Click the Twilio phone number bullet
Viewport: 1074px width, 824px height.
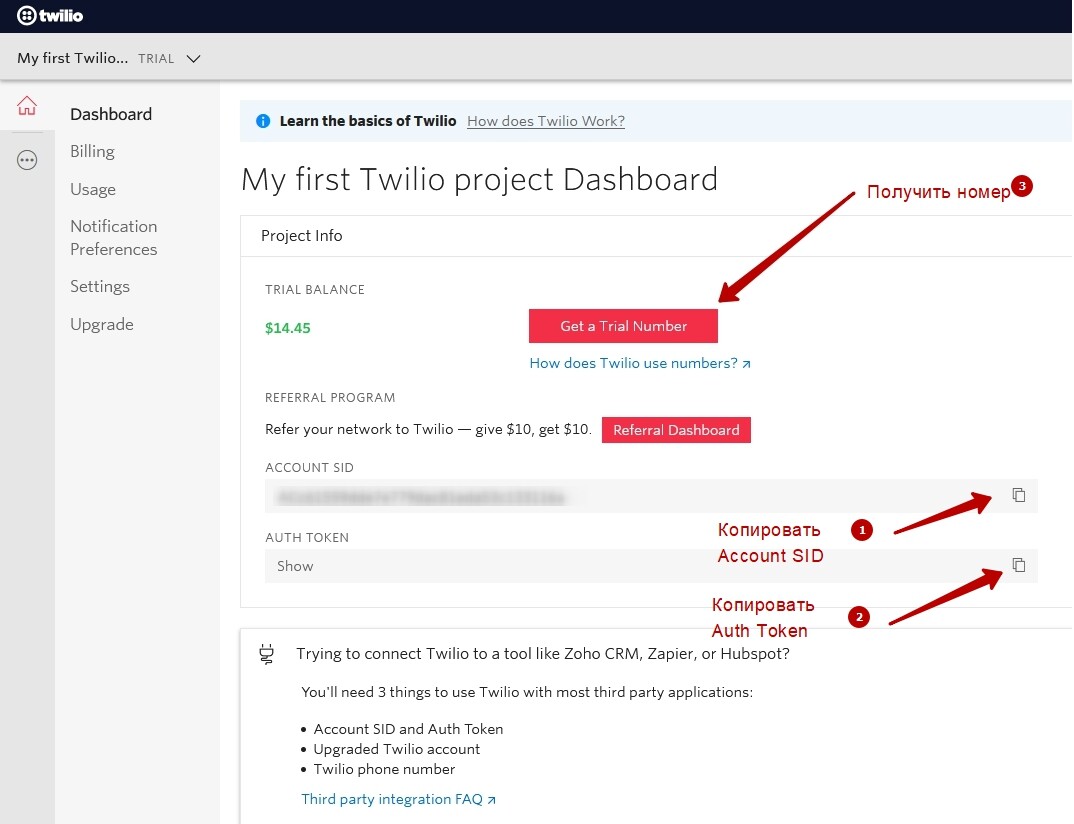[x=384, y=769]
